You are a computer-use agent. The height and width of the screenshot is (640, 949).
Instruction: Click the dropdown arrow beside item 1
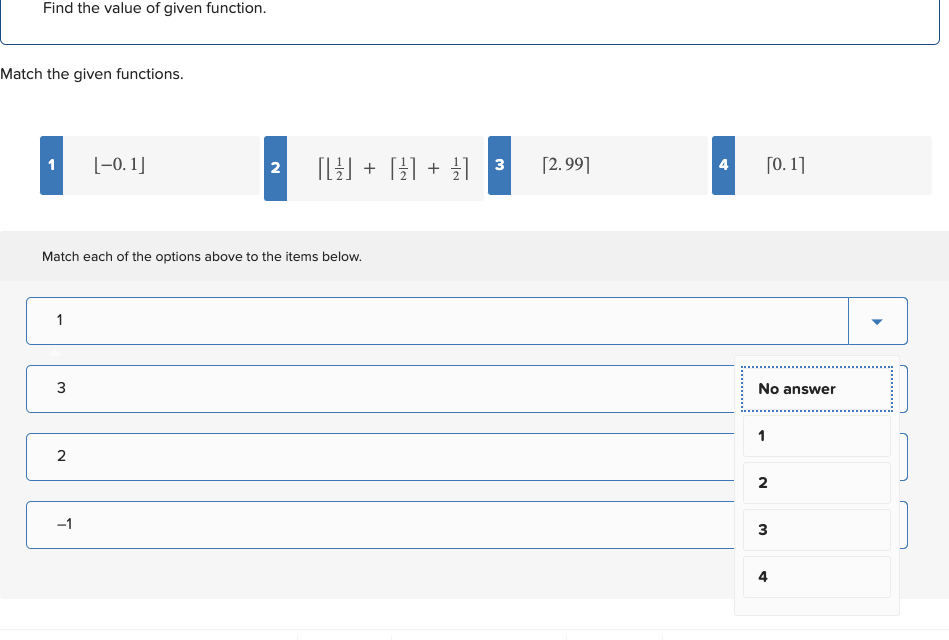pyautogui.click(x=877, y=320)
